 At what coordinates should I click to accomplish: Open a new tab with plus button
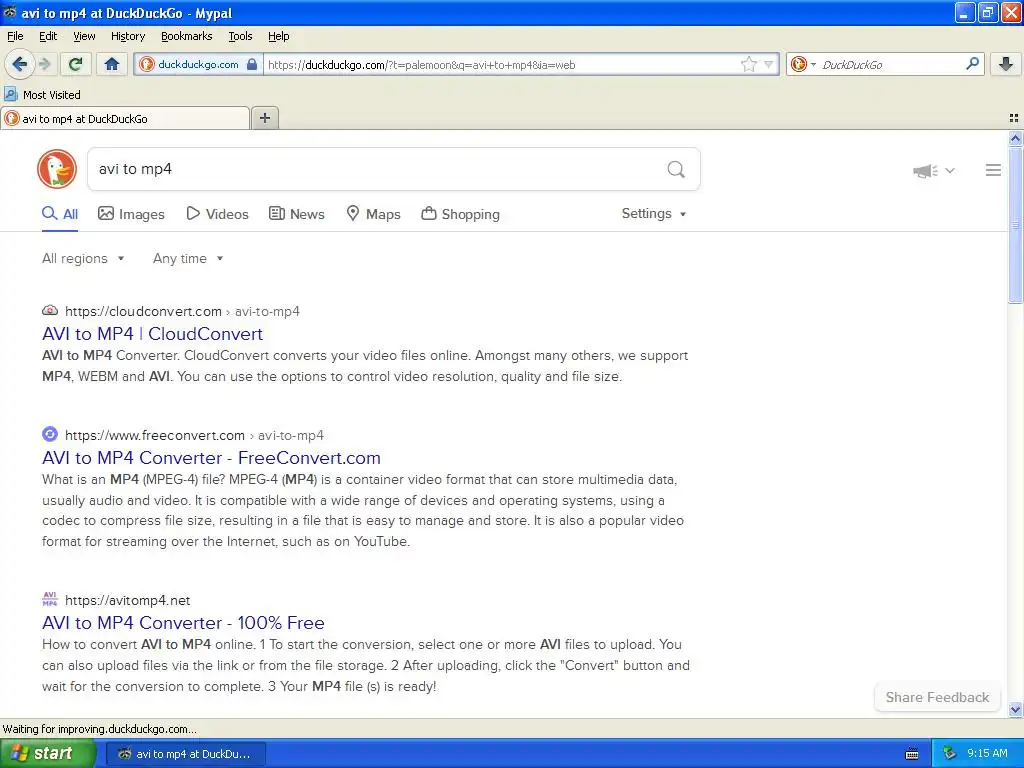tap(265, 118)
